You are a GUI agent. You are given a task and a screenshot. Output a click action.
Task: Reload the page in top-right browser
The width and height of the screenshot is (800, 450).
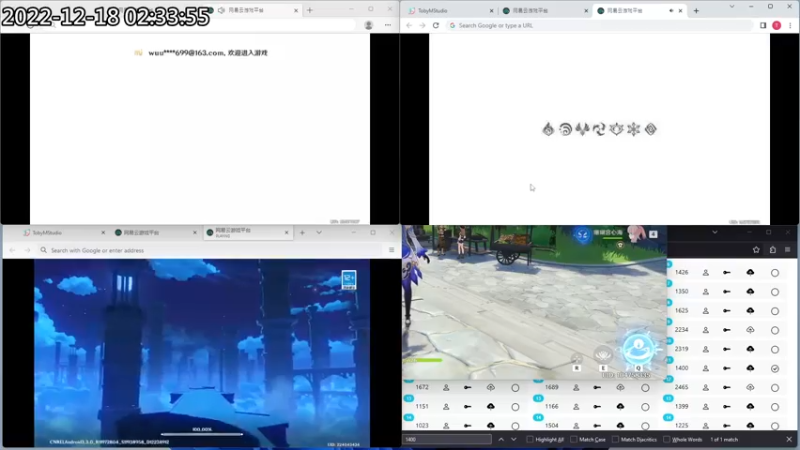coord(436,25)
